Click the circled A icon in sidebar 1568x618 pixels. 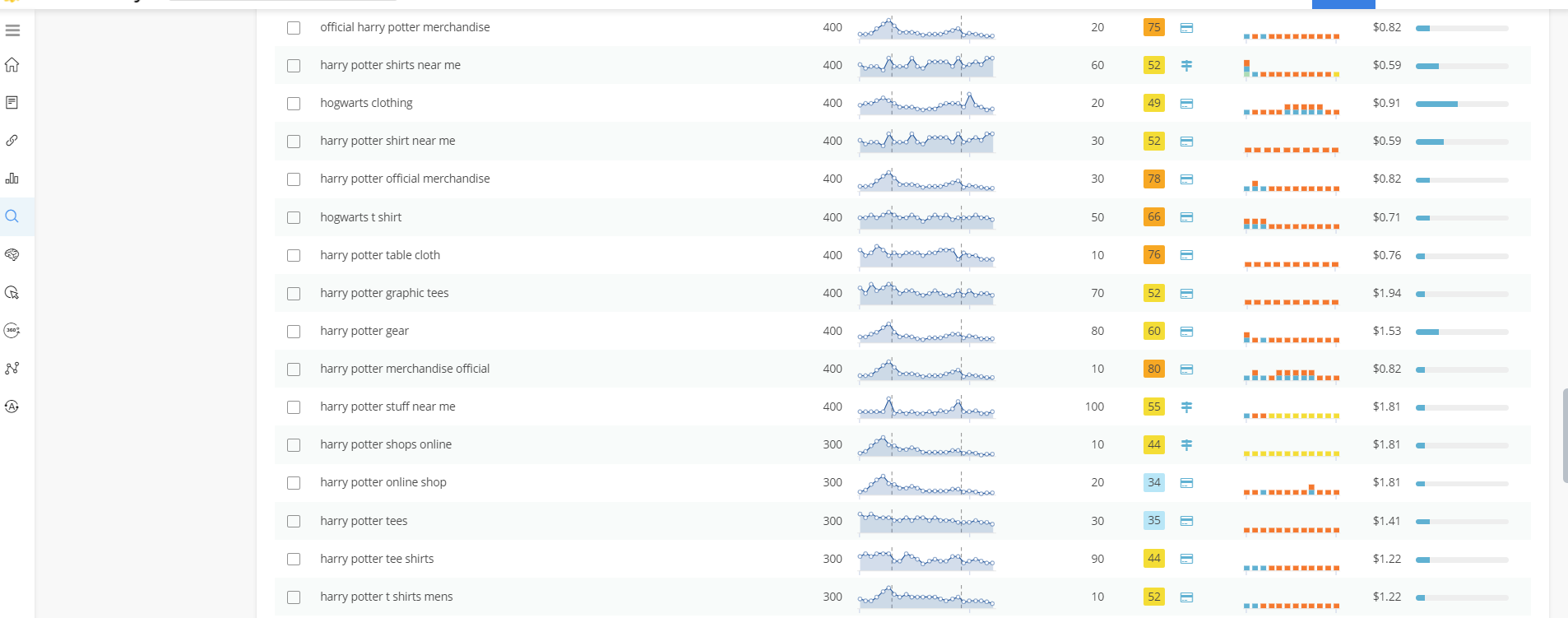[x=12, y=407]
